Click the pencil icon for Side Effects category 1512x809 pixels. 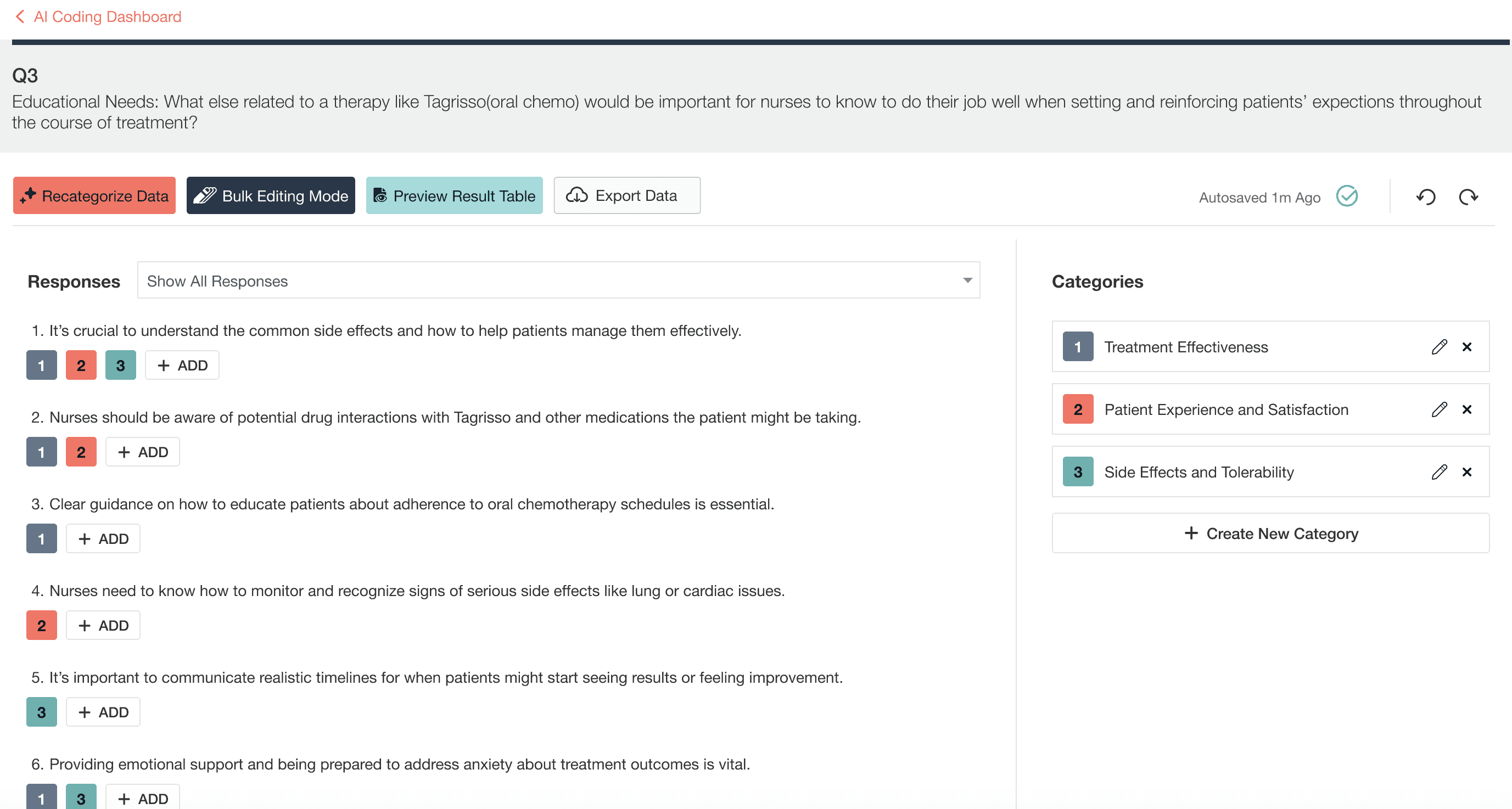(x=1438, y=471)
